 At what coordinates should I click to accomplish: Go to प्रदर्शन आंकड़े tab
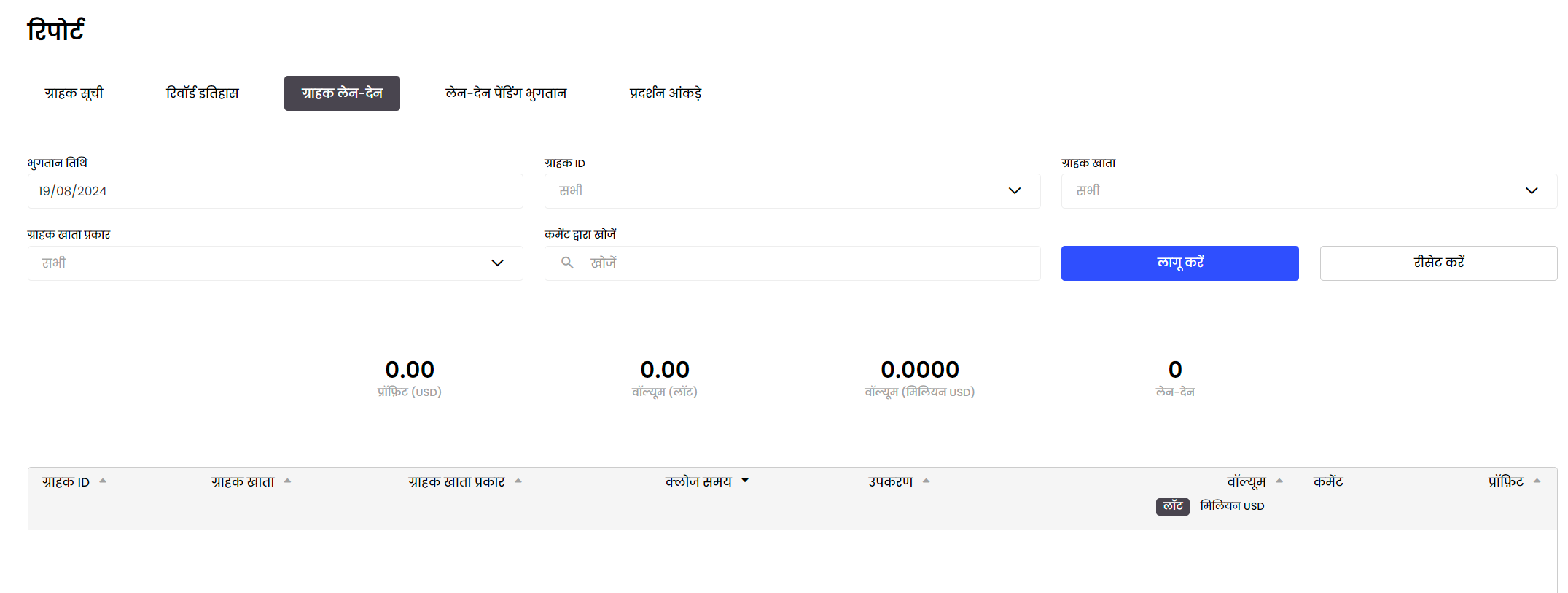(666, 93)
